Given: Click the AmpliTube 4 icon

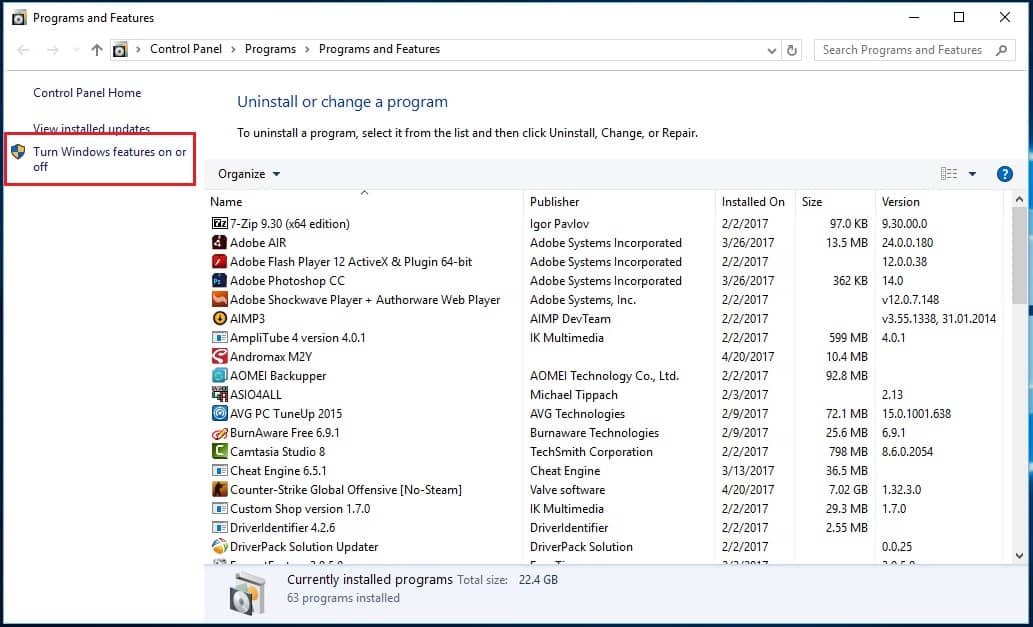Looking at the screenshot, I should [x=219, y=338].
